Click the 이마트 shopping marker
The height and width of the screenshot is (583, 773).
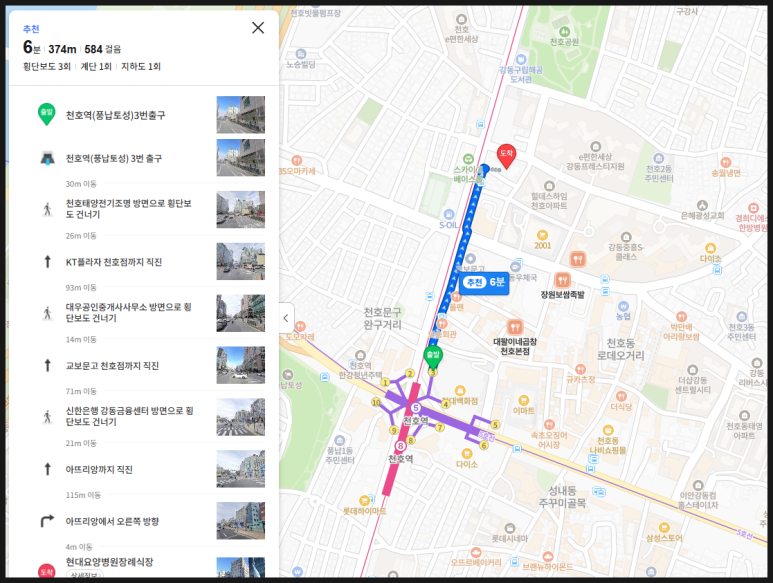(x=524, y=400)
